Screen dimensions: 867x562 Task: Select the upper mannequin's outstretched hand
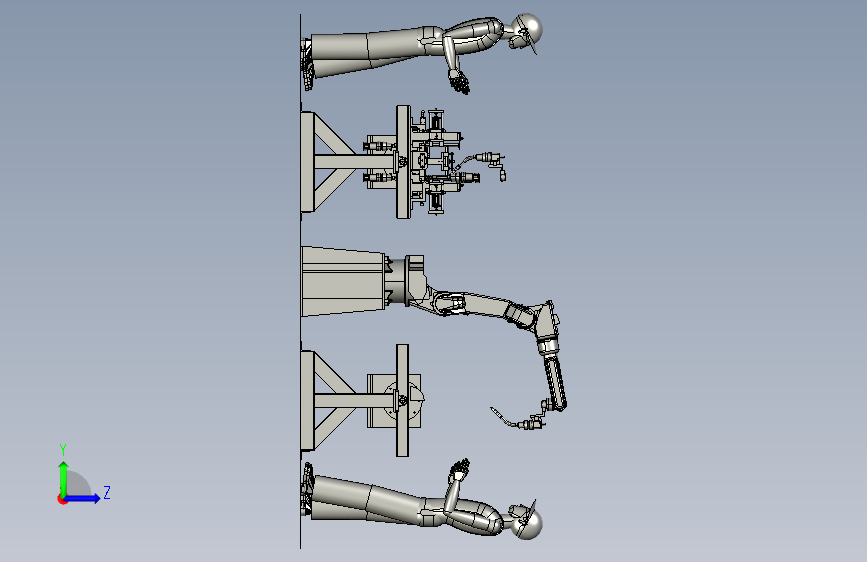459,82
